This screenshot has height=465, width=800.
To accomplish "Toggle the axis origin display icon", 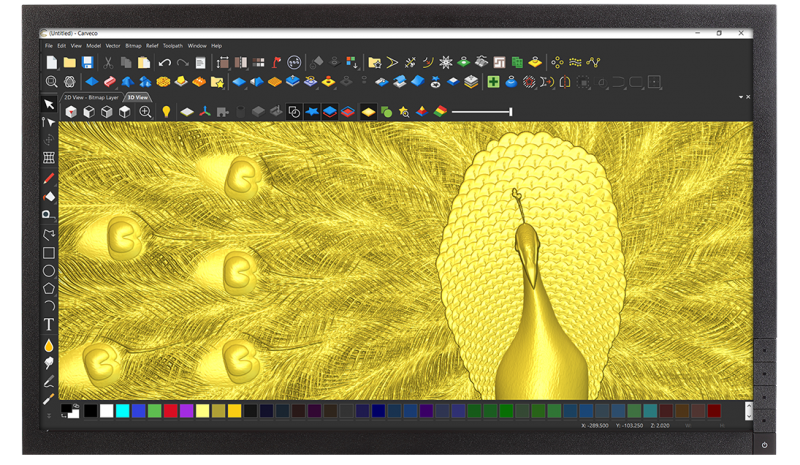I will [203, 111].
